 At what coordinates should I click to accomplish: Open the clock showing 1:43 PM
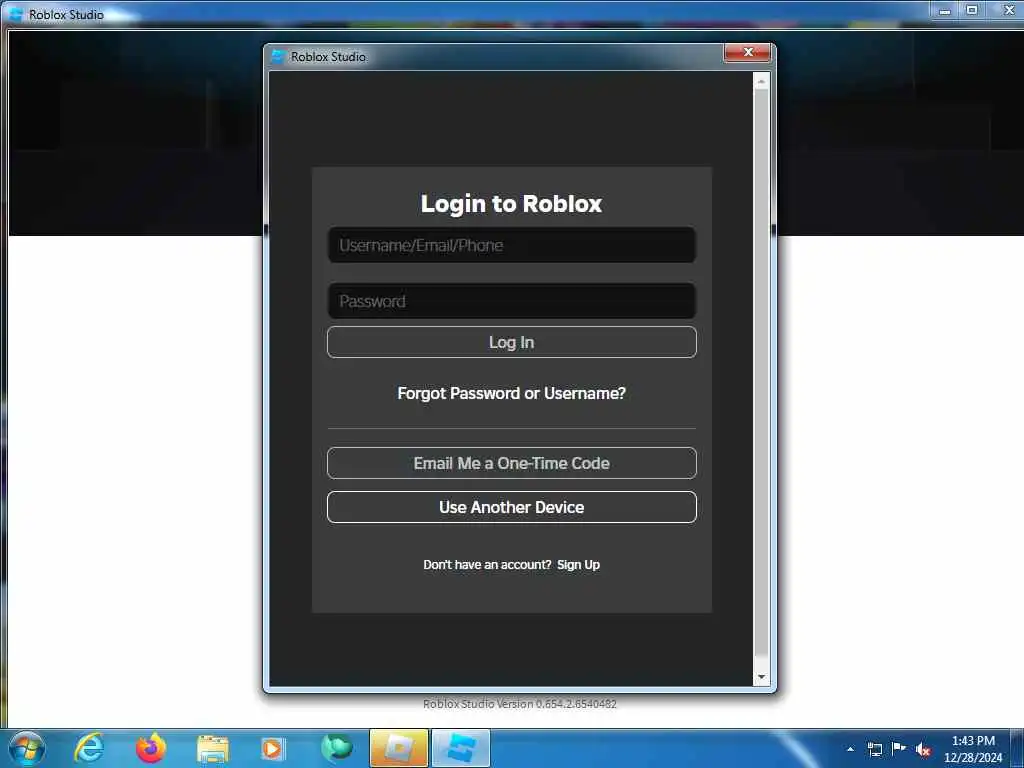973,749
